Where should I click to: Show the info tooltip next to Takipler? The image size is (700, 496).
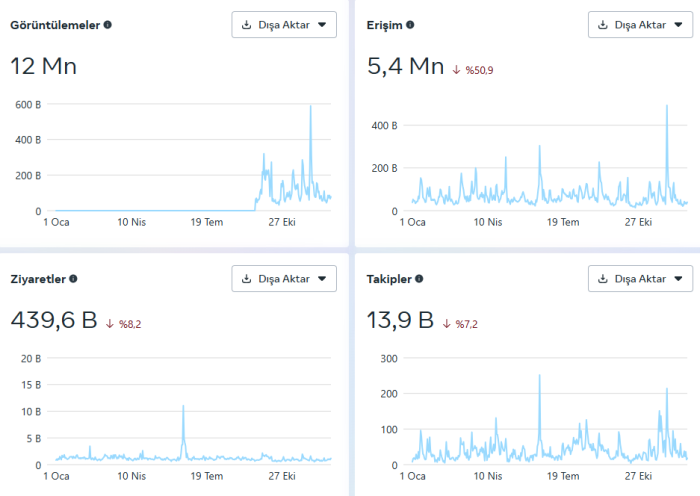(x=419, y=279)
